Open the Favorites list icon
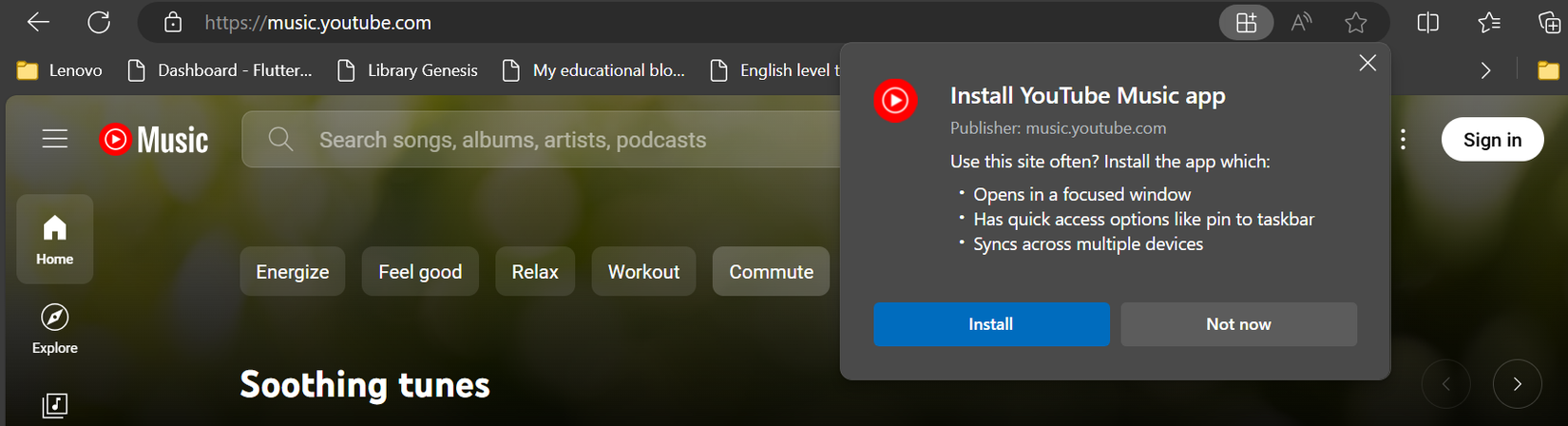This screenshot has height=426, width=1568. click(x=1489, y=23)
